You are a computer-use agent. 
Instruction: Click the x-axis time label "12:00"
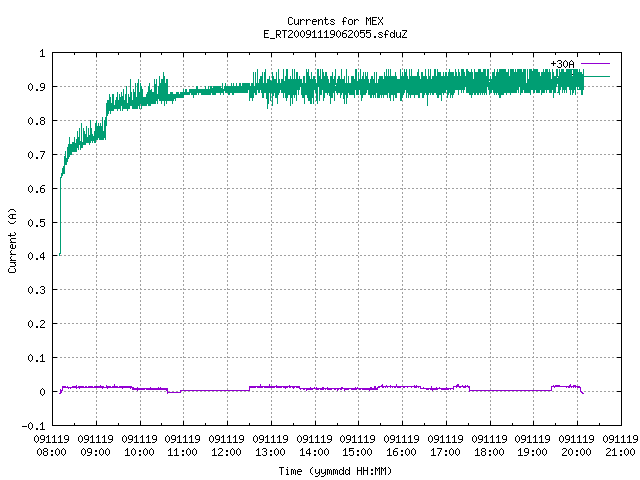point(227,452)
